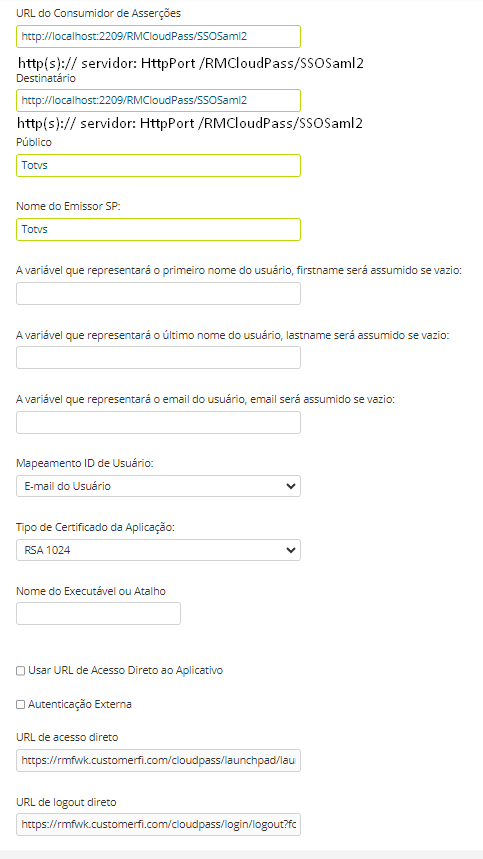
Task: Open the Tipo de Certificado da Aplicação dropdown
Action: 158,550
